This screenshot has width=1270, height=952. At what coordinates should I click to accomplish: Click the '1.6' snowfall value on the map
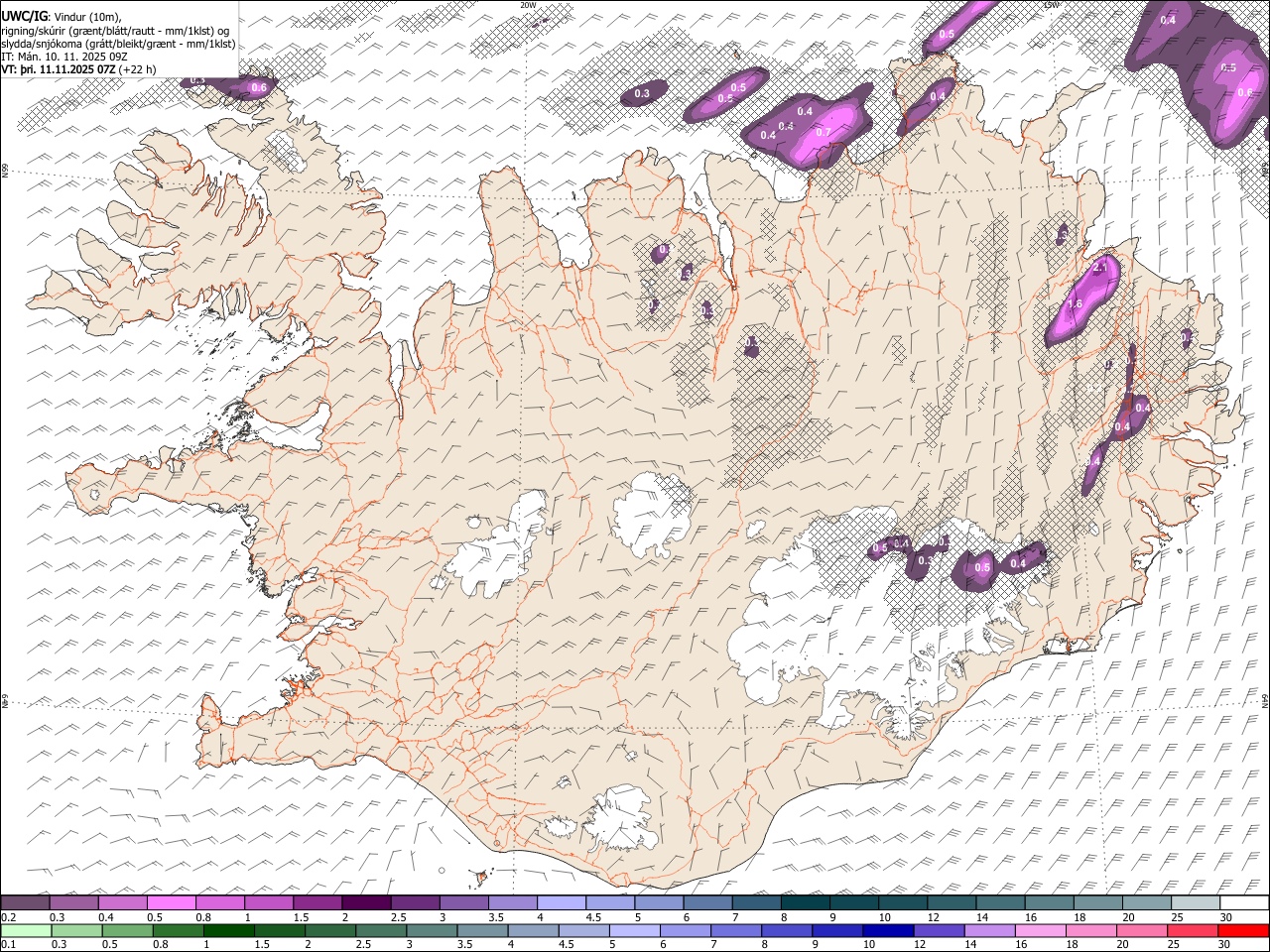(x=1075, y=304)
